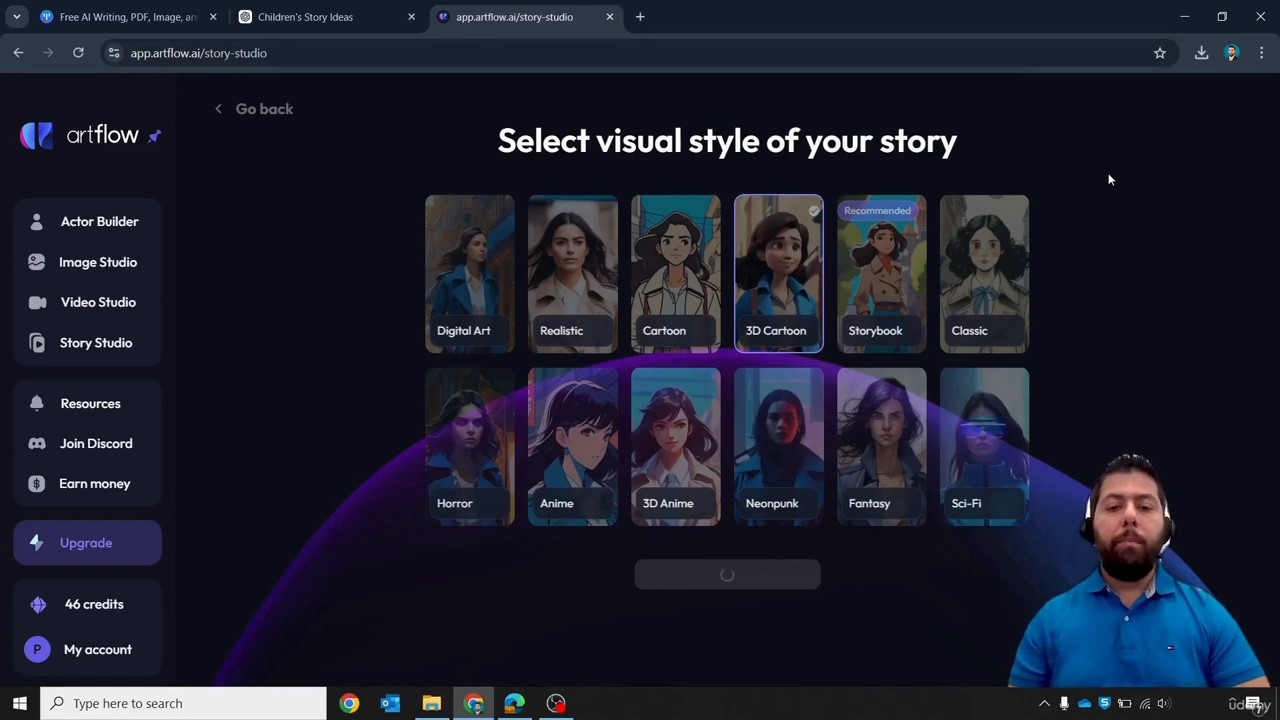Viewport: 1280px width, 720px height.
Task: Open the Story Studio label
Action: tap(96, 343)
